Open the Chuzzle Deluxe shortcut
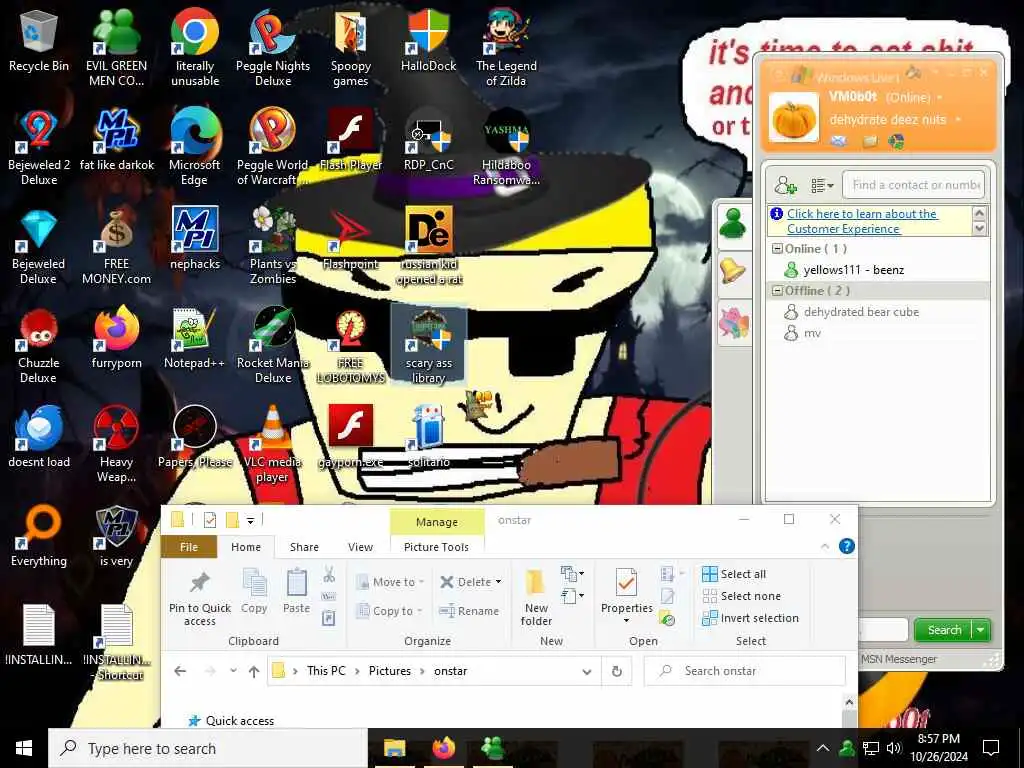Image resolution: width=1024 pixels, height=768 pixels. tap(39, 345)
